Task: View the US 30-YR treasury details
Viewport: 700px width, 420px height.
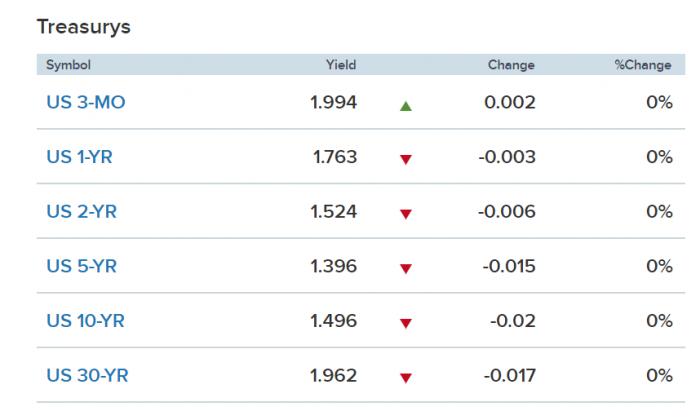Action: tap(88, 376)
